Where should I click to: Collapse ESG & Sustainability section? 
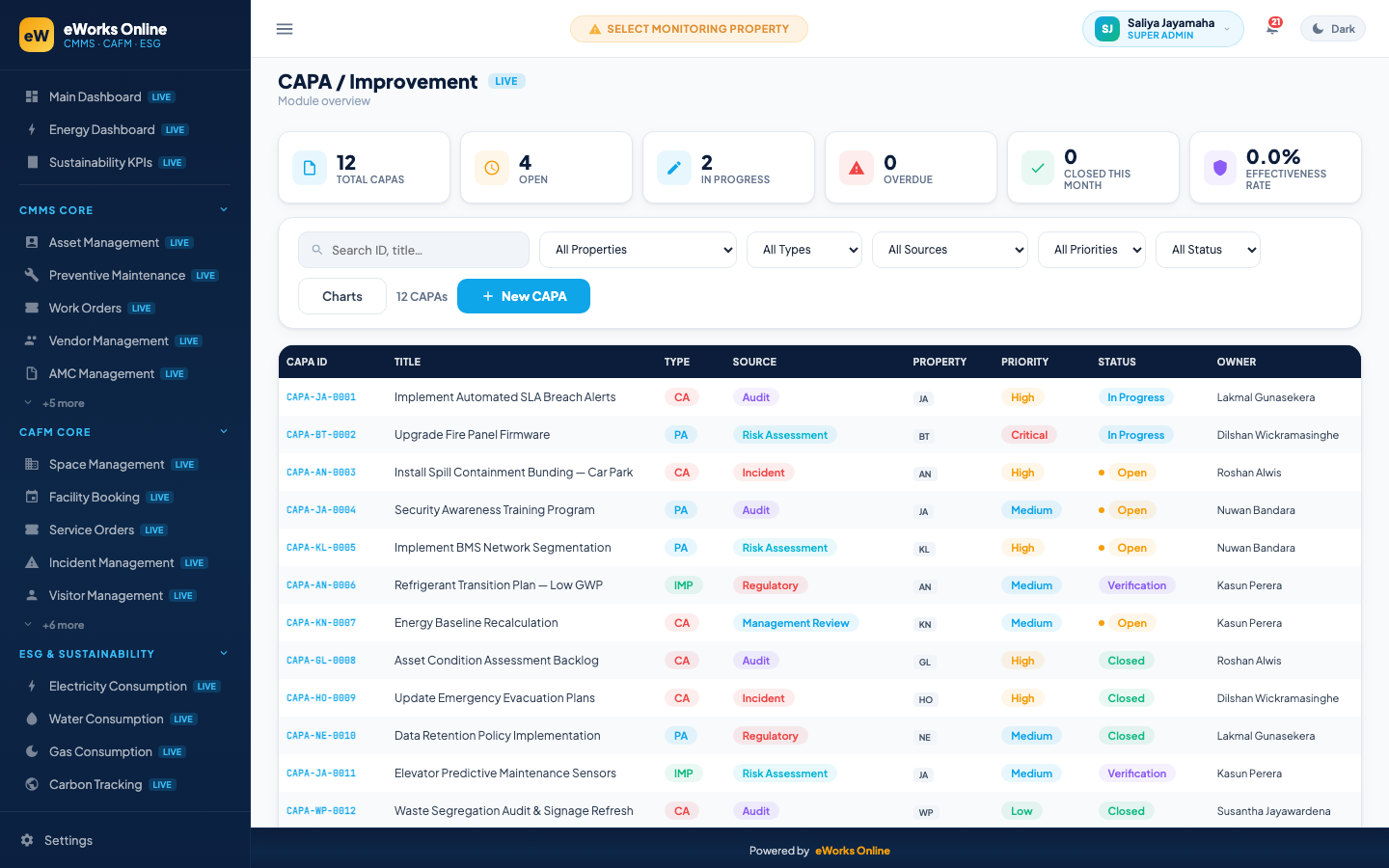click(125, 654)
